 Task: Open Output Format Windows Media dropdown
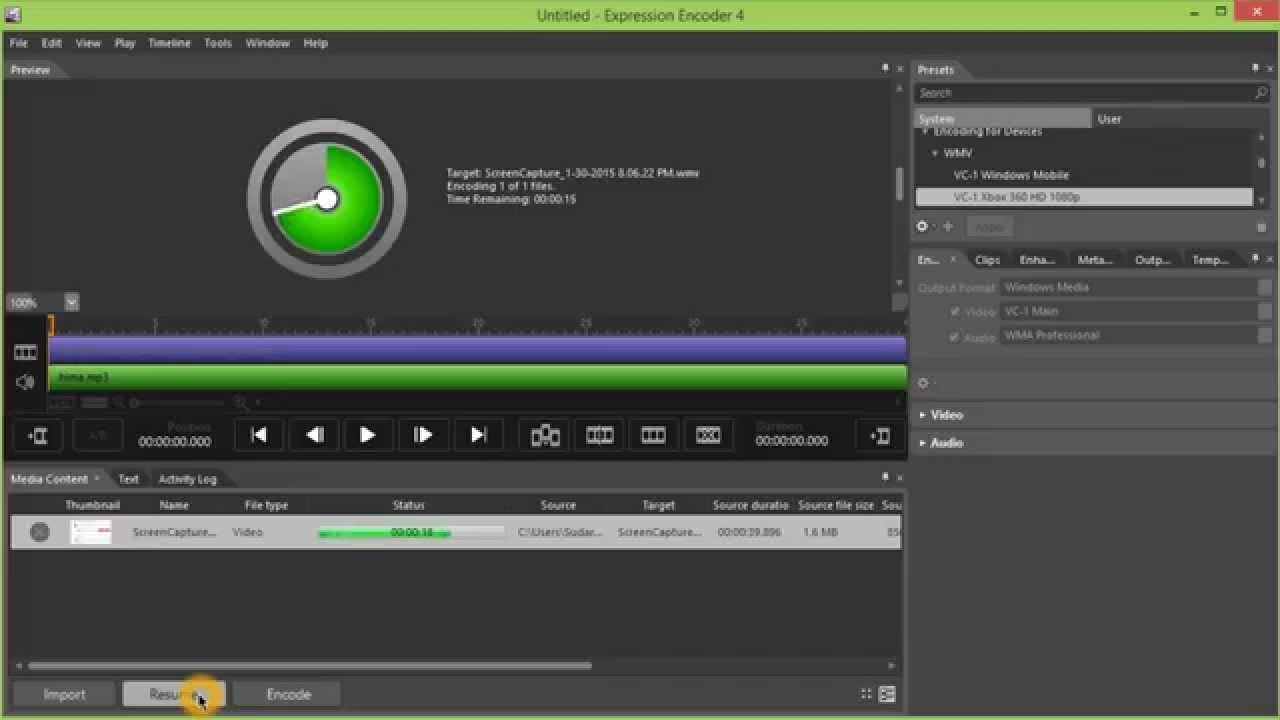[1137, 287]
